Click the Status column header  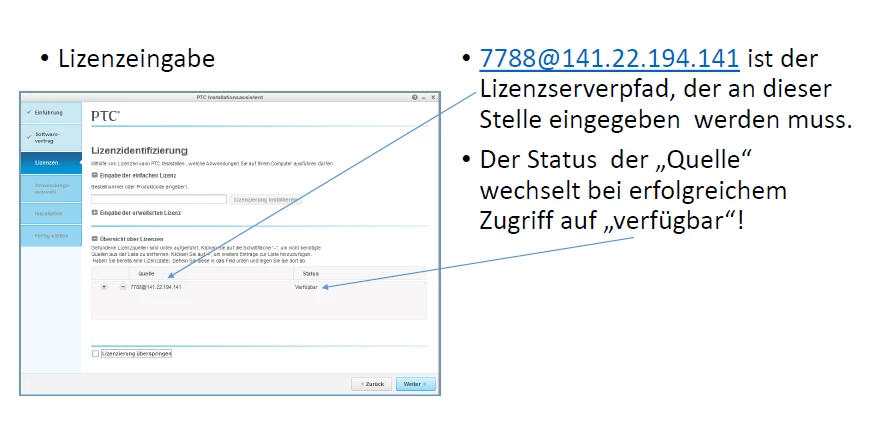[360, 274]
